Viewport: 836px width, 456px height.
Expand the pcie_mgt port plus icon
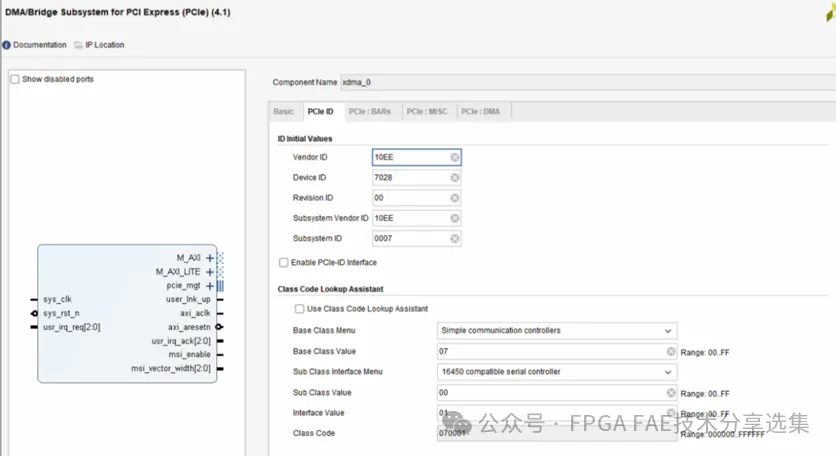click(x=210, y=285)
